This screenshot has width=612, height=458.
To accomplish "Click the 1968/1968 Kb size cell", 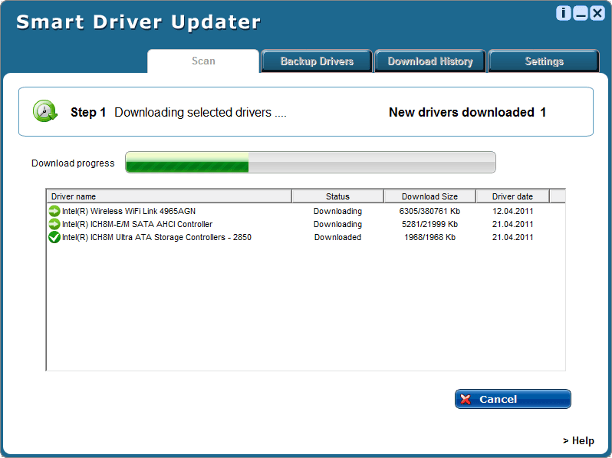I will pos(429,237).
